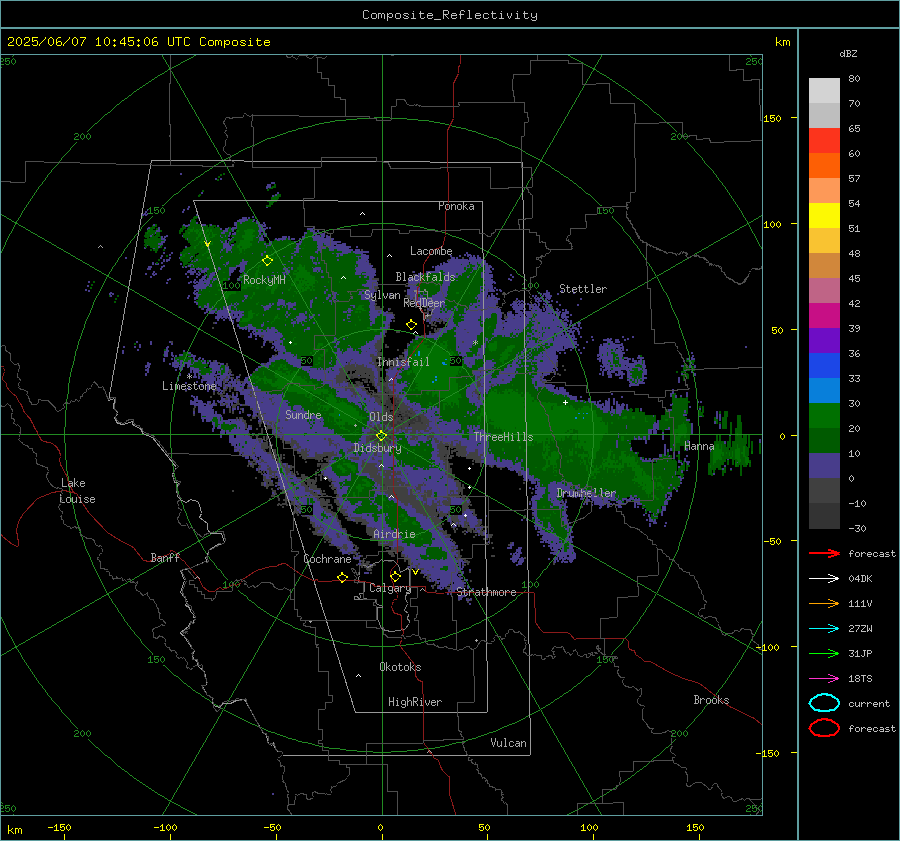Click the yellow radar site marker at Didsbury
This screenshot has width=900, height=841.
381,436
